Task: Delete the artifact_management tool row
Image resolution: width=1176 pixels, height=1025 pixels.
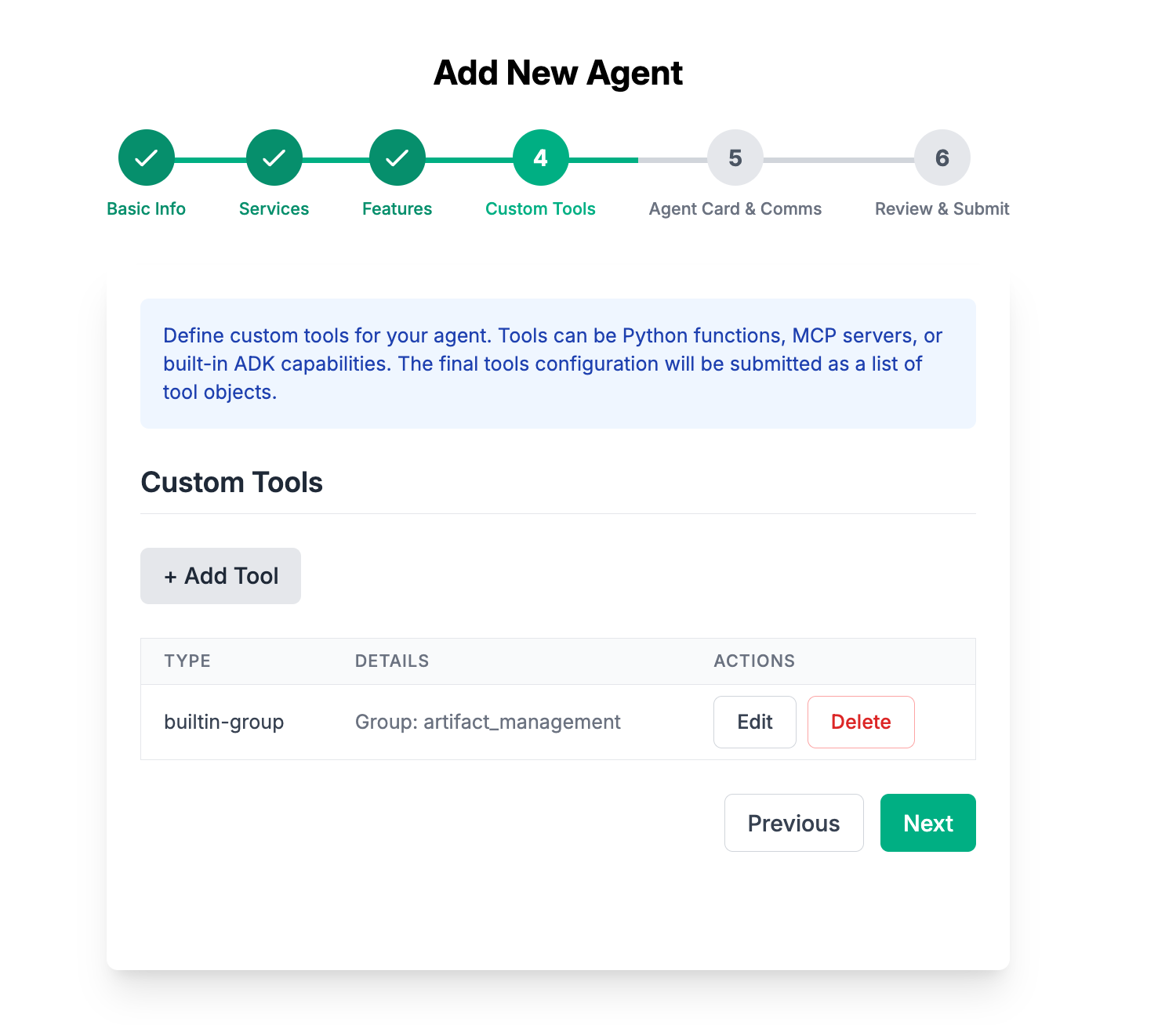Action: [x=861, y=722]
